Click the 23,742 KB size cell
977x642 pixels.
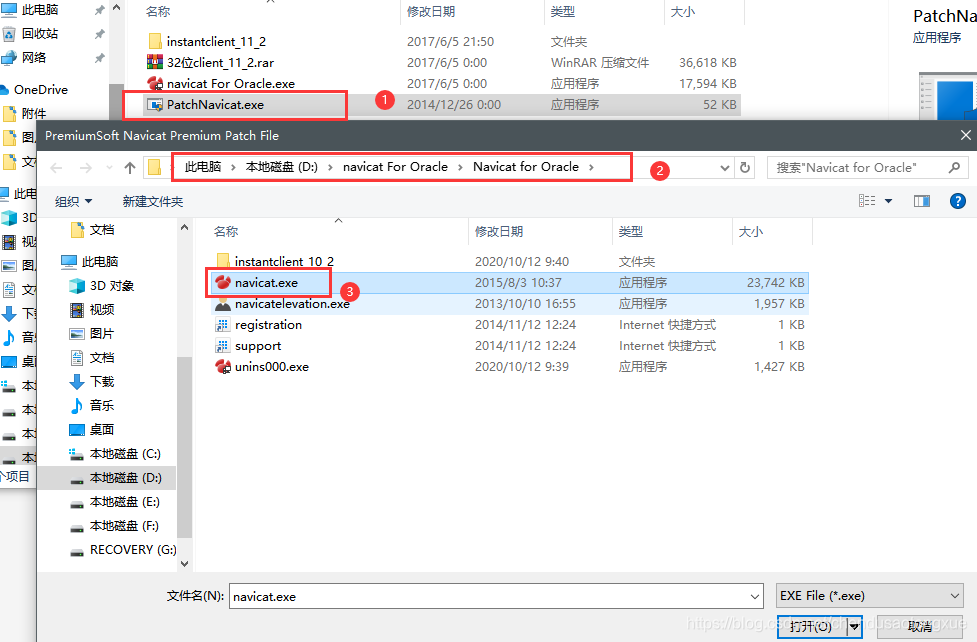tap(775, 282)
